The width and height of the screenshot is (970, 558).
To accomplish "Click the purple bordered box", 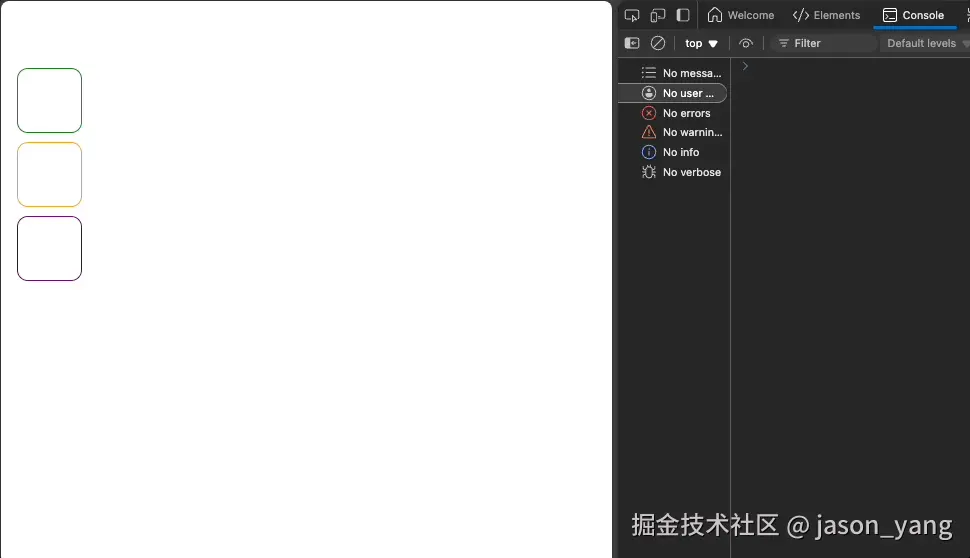I will (x=49, y=249).
